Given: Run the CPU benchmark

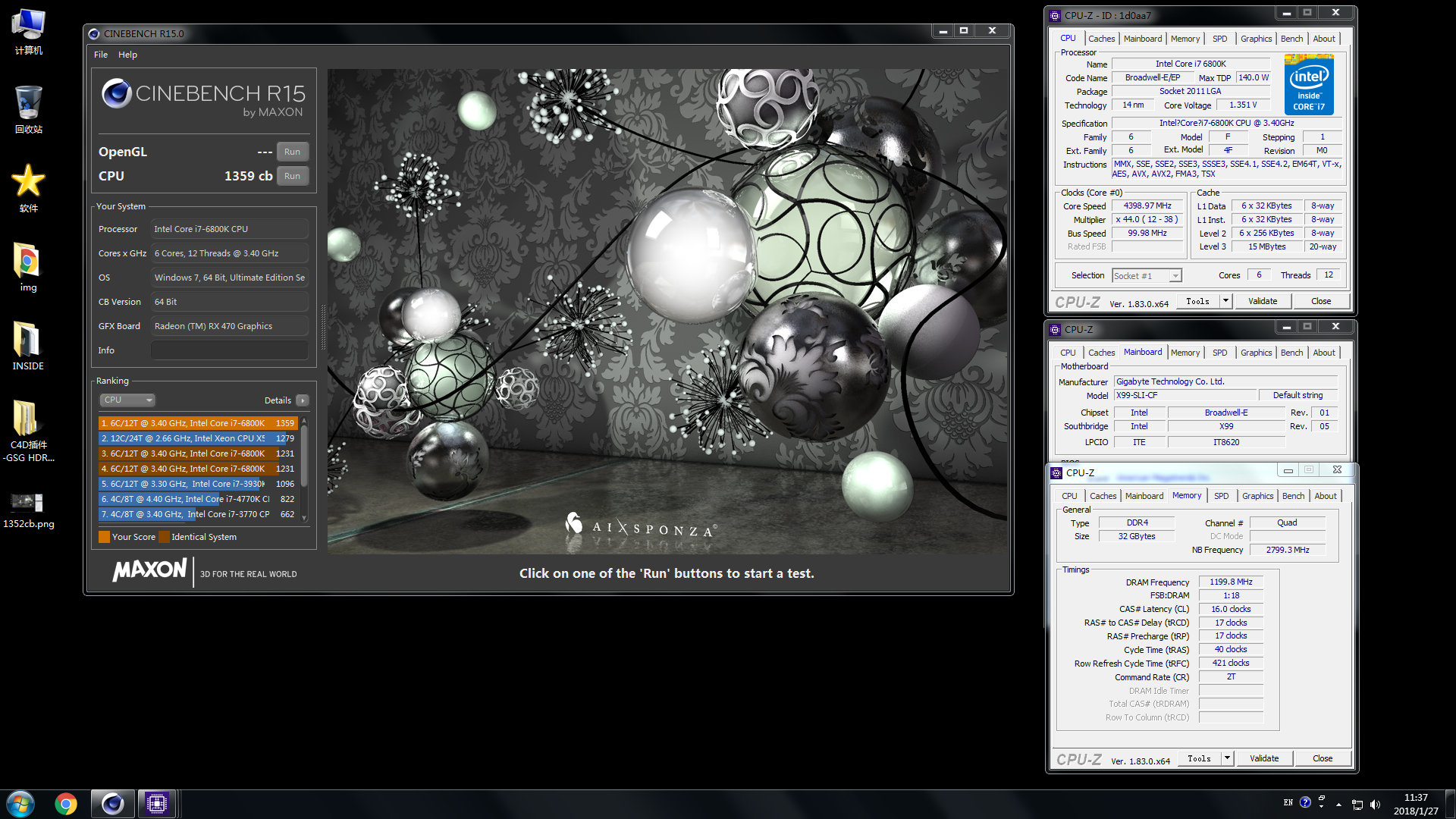Looking at the screenshot, I should pos(292,176).
